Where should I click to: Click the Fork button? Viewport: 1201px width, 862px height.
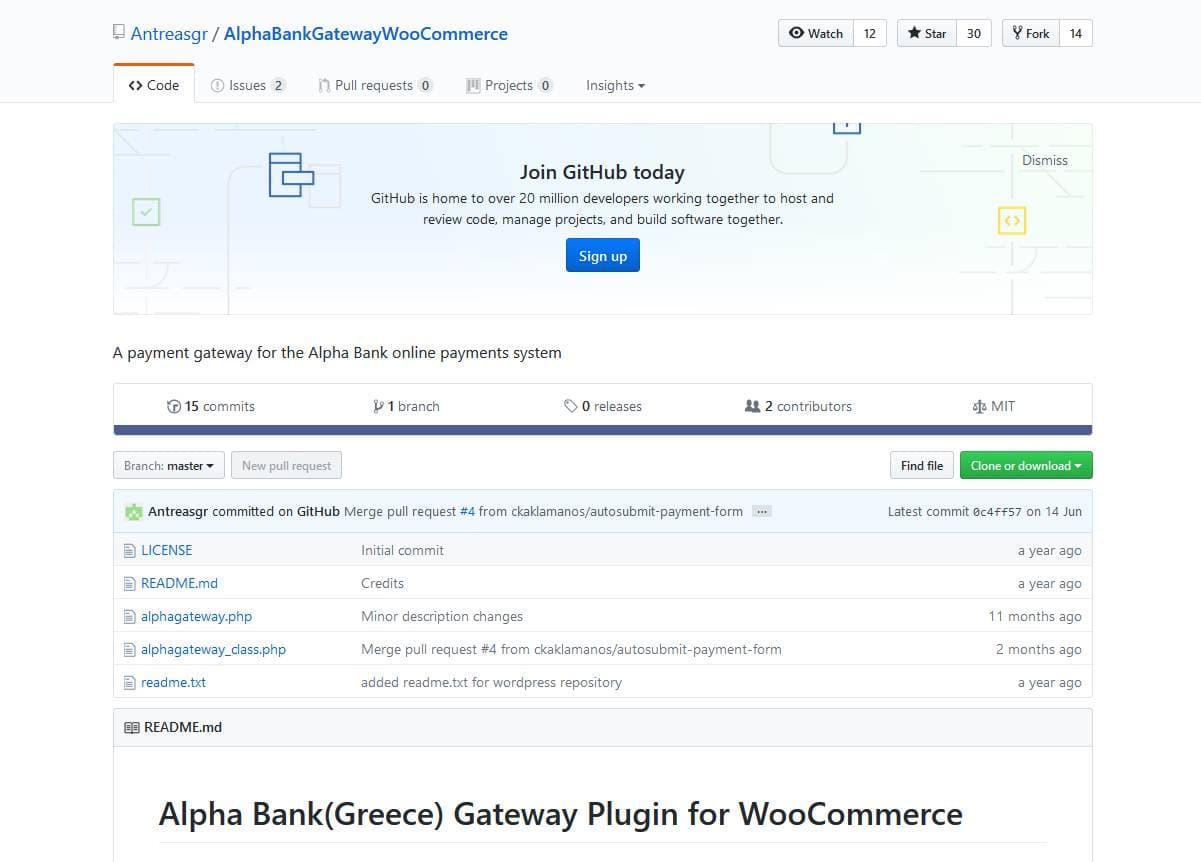pos(1029,33)
